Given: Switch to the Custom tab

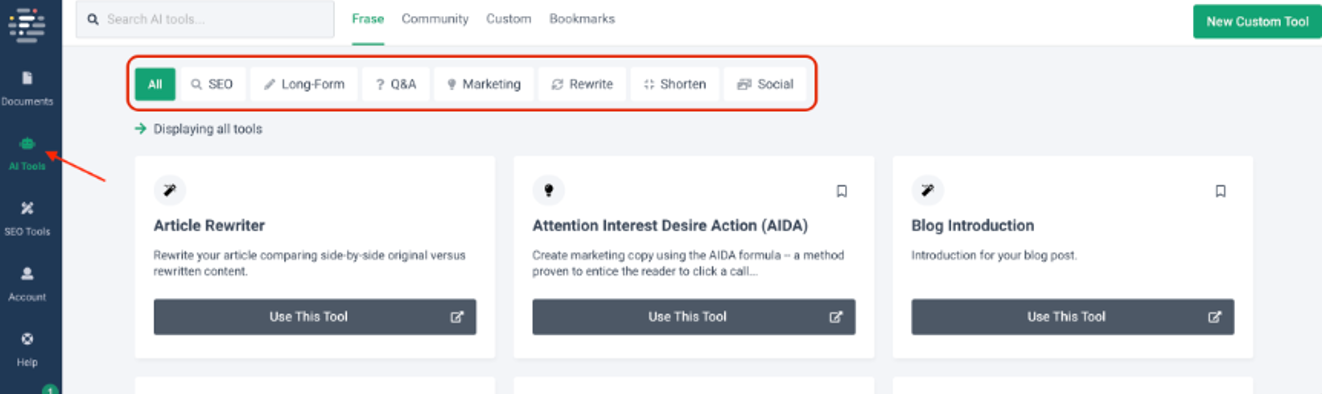Looking at the screenshot, I should pos(509,19).
